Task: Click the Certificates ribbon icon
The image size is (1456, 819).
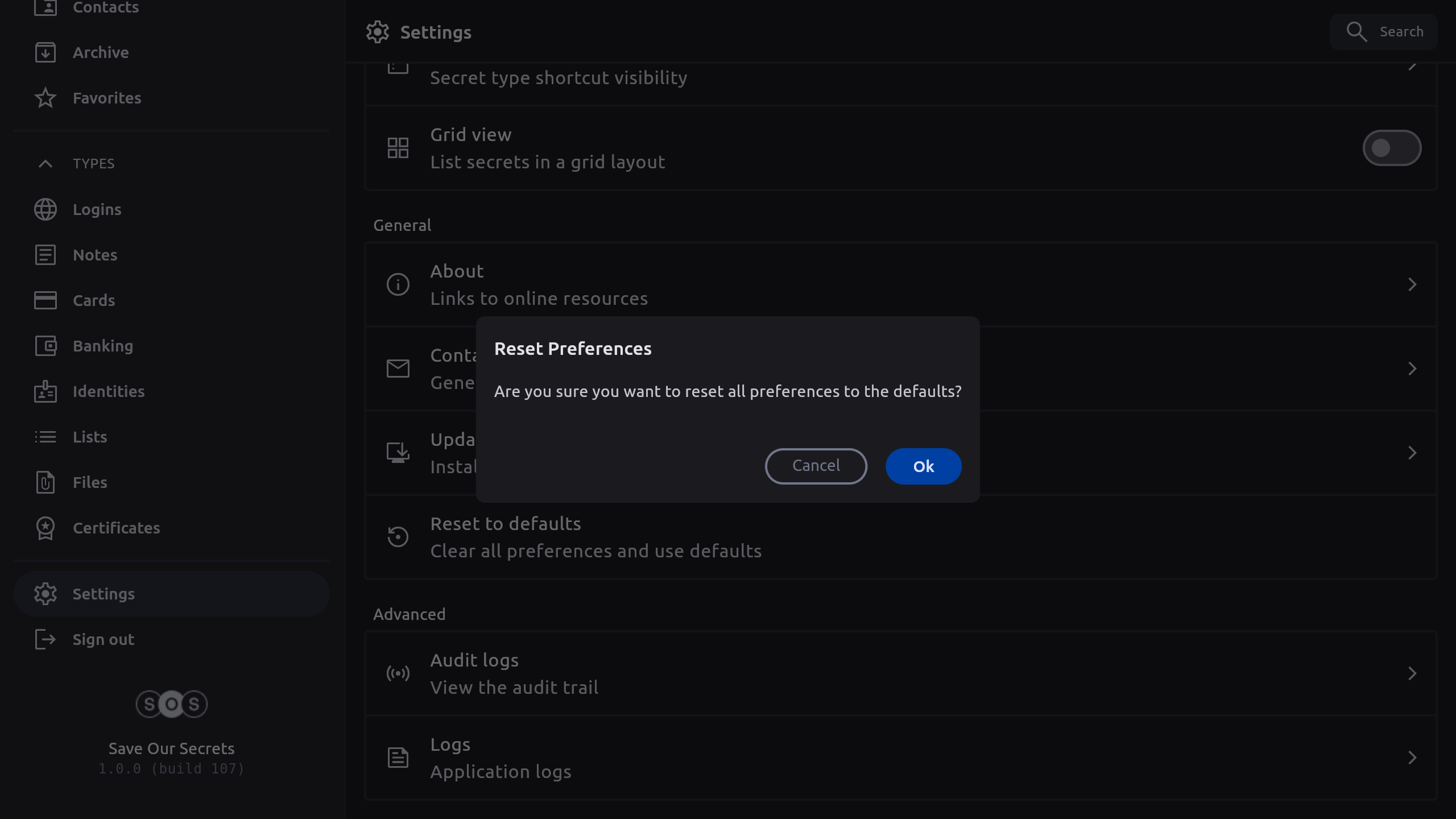Action: (45, 528)
